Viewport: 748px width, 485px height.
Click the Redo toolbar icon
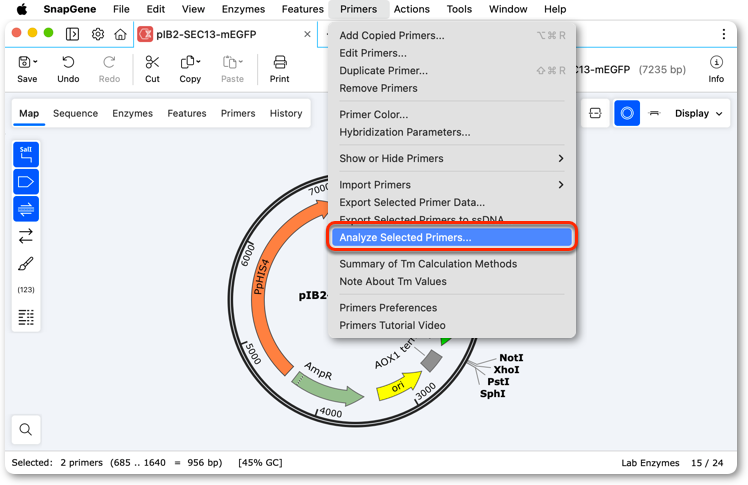point(109,62)
